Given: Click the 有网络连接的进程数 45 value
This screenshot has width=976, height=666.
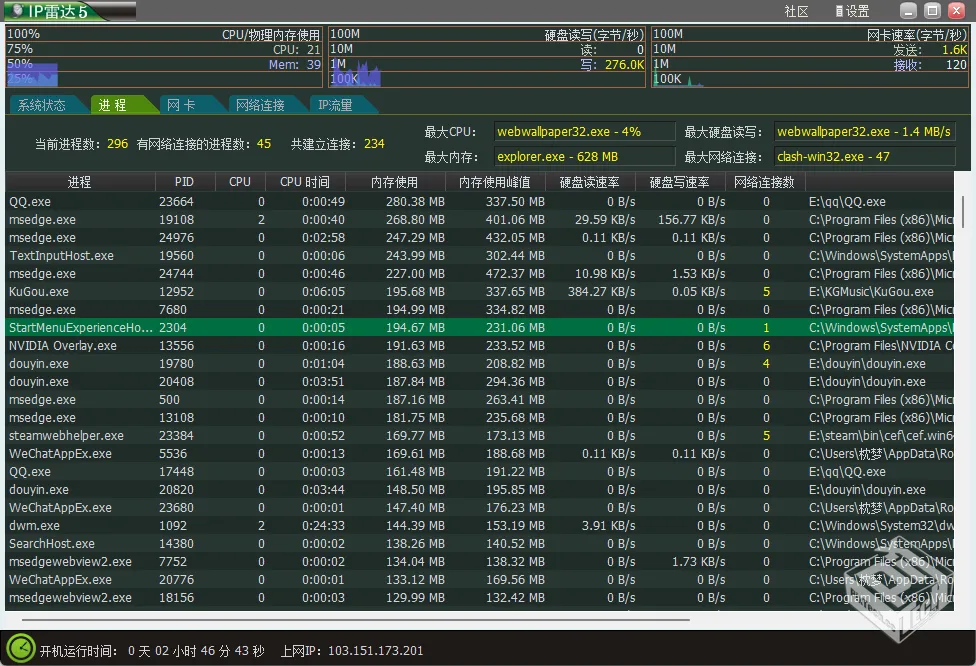Looking at the screenshot, I should click(x=264, y=144).
